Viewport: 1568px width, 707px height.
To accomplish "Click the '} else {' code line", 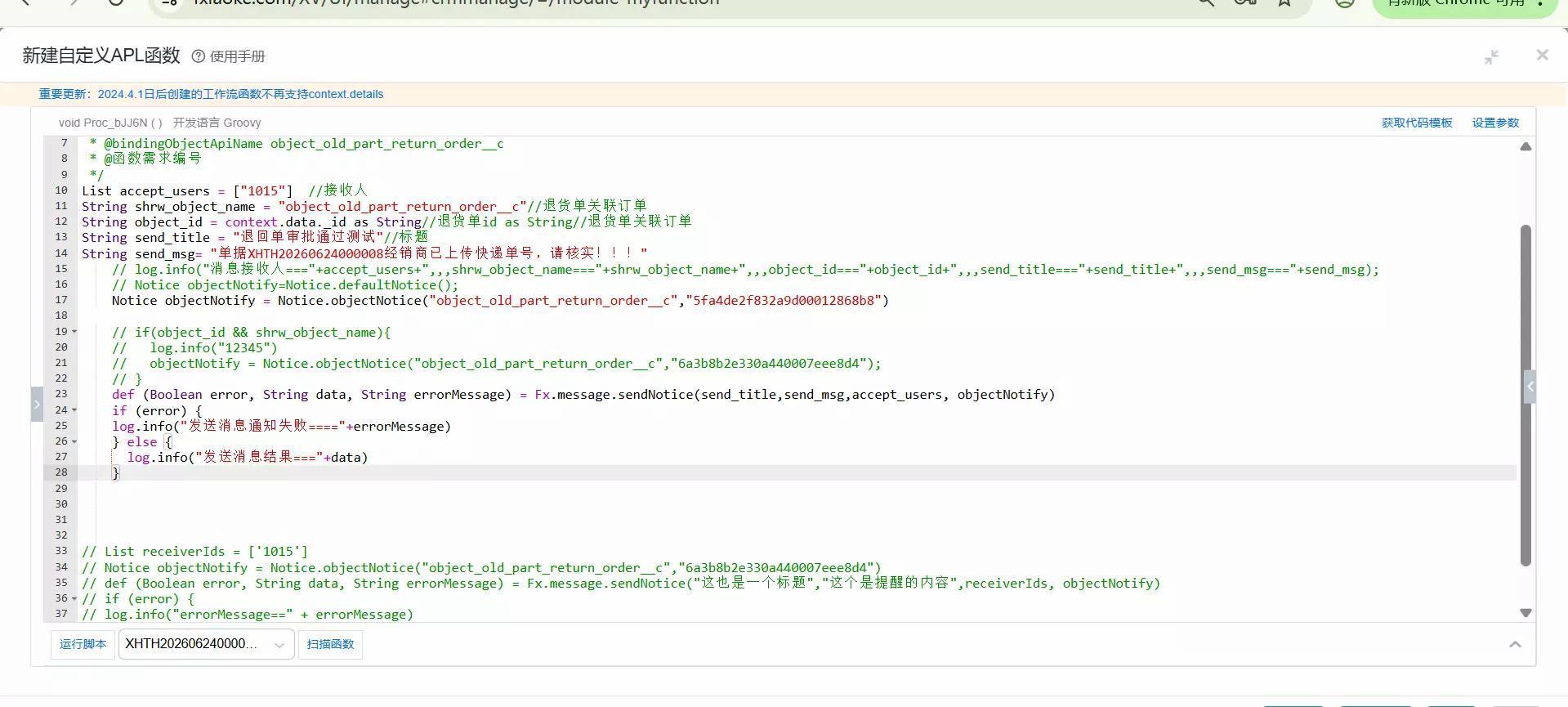I will [x=142, y=441].
